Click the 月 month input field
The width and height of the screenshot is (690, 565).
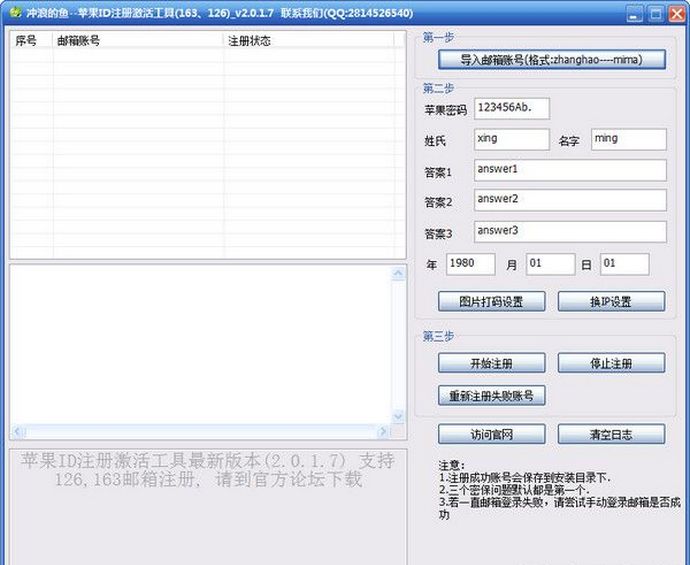click(x=549, y=264)
